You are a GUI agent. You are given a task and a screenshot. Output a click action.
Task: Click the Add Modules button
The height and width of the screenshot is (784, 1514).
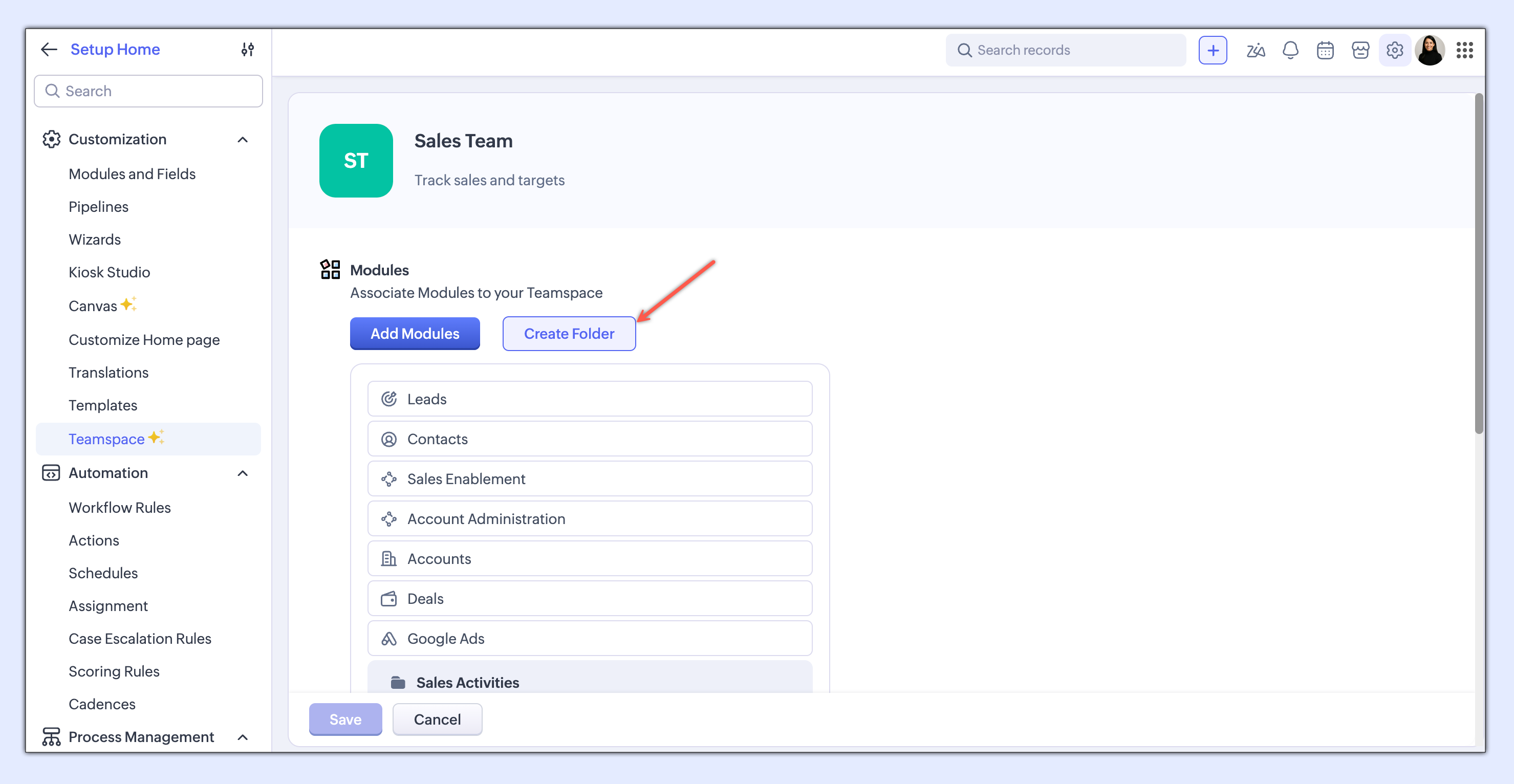(x=415, y=334)
